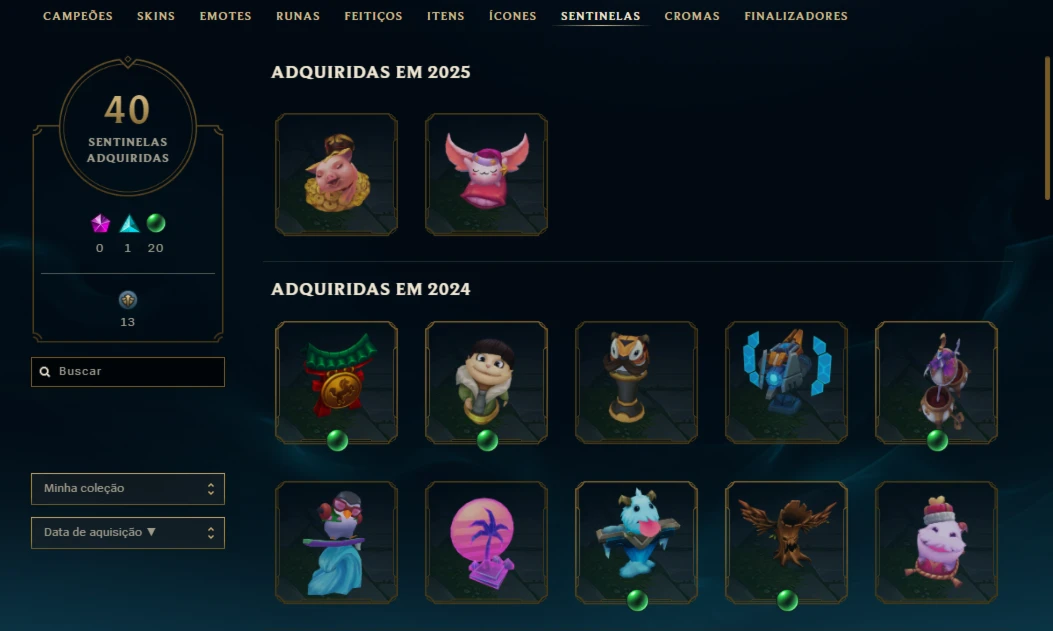
Task: Open the Data de aquisição sort dropdown
Action: point(128,533)
